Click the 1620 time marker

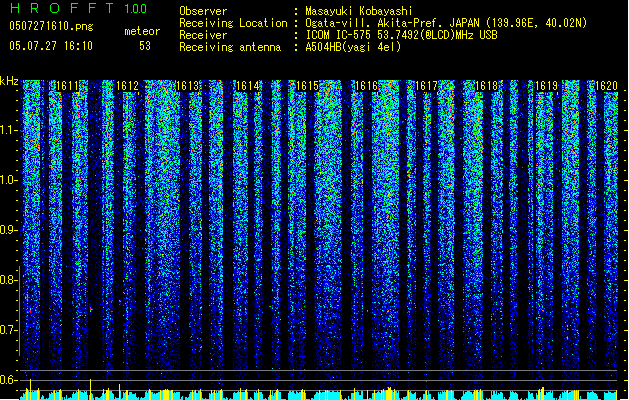point(607,86)
